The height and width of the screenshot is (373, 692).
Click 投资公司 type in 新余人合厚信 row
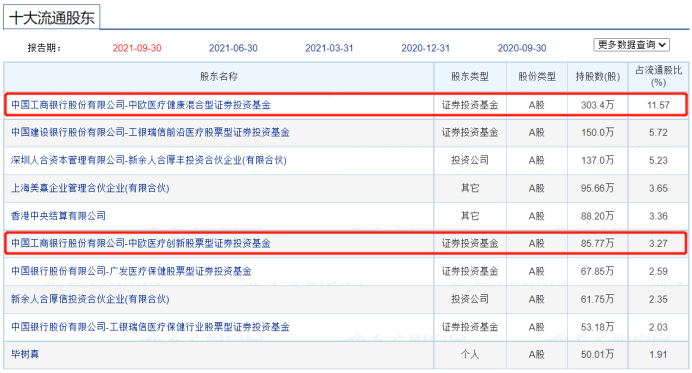470,299
